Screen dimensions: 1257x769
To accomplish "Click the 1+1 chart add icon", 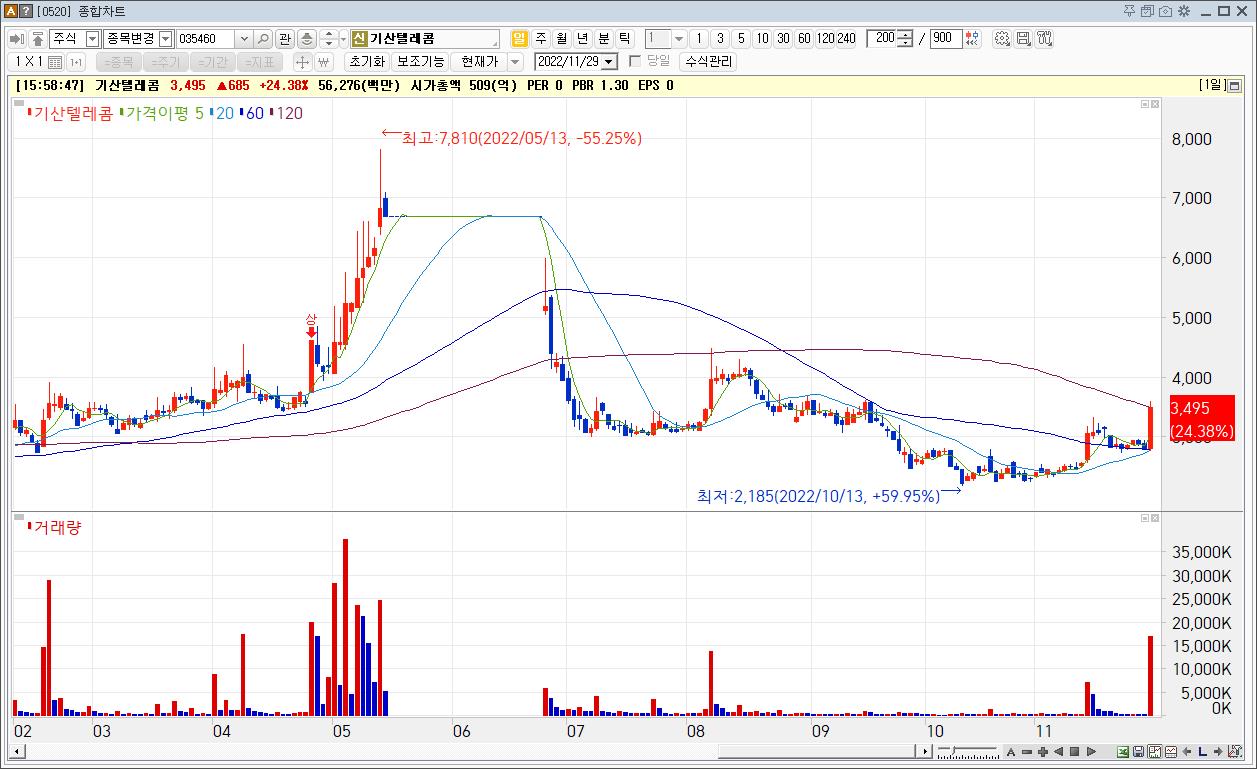I will pyautogui.click(x=76, y=61).
